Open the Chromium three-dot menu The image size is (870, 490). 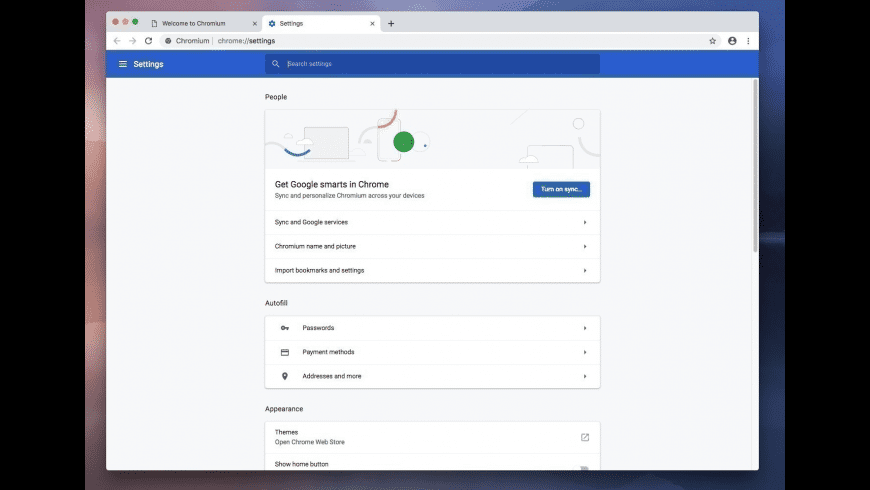point(748,41)
